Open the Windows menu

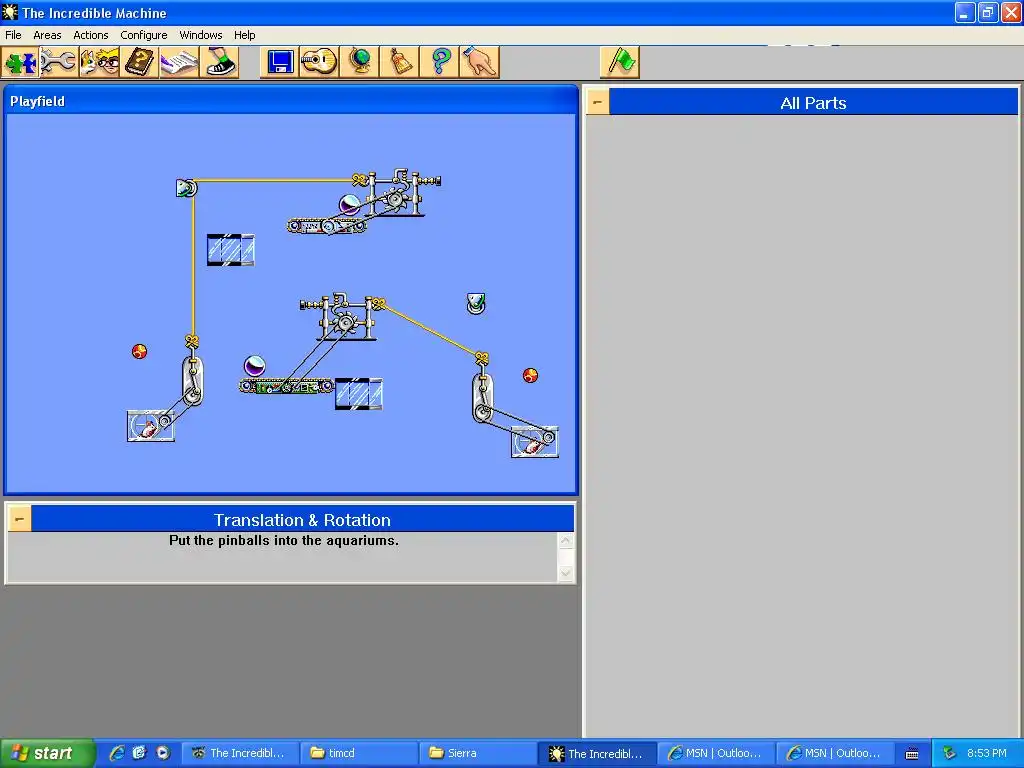(200, 35)
